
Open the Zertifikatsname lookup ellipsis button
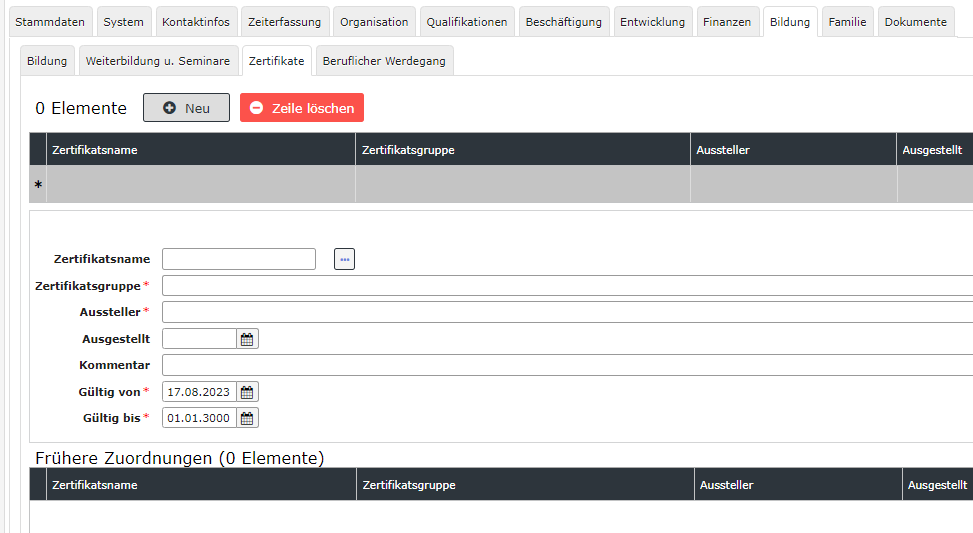[x=344, y=259]
